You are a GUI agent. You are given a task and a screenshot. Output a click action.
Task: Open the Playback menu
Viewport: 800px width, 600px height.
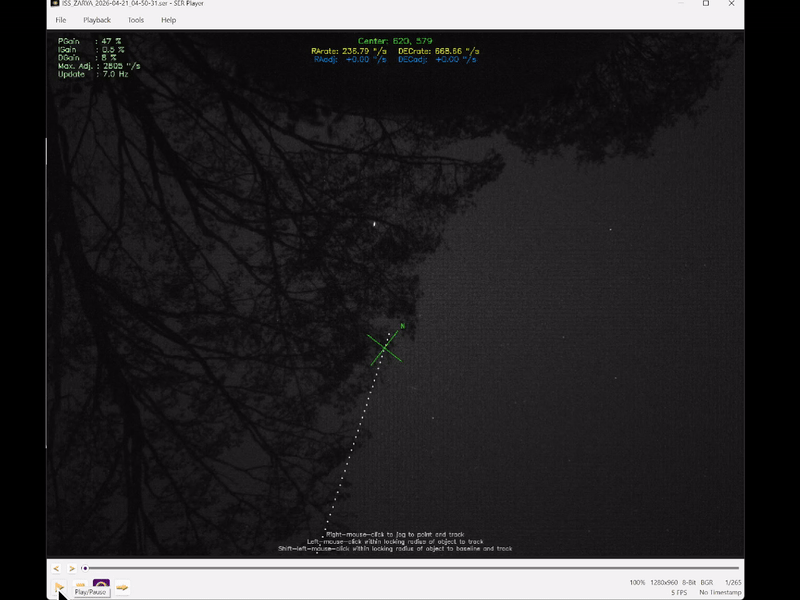(x=97, y=20)
